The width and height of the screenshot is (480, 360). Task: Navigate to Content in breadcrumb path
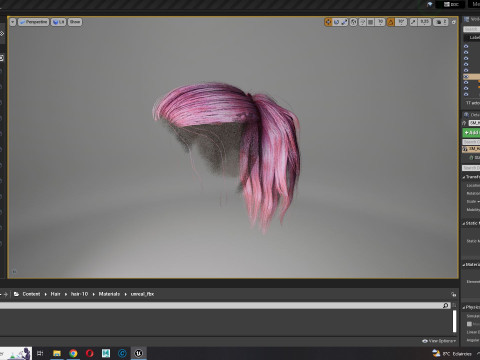31,294
